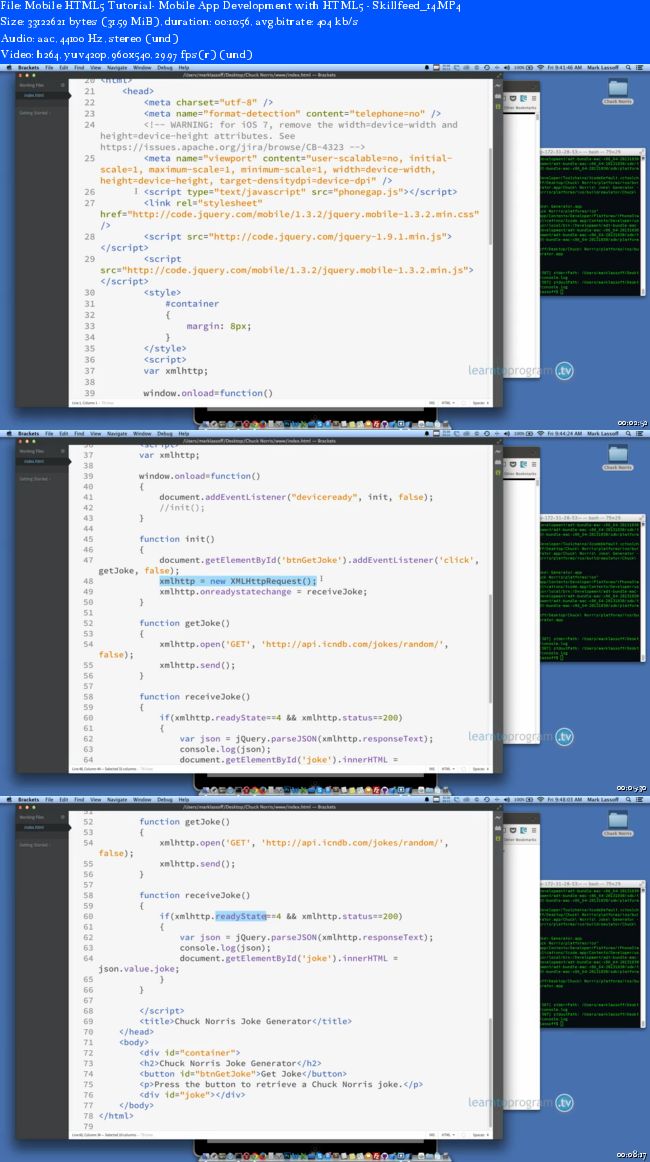The image size is (650, 1162).
Task: Click the '//init();' comment line
Action: tap(181, 507)
